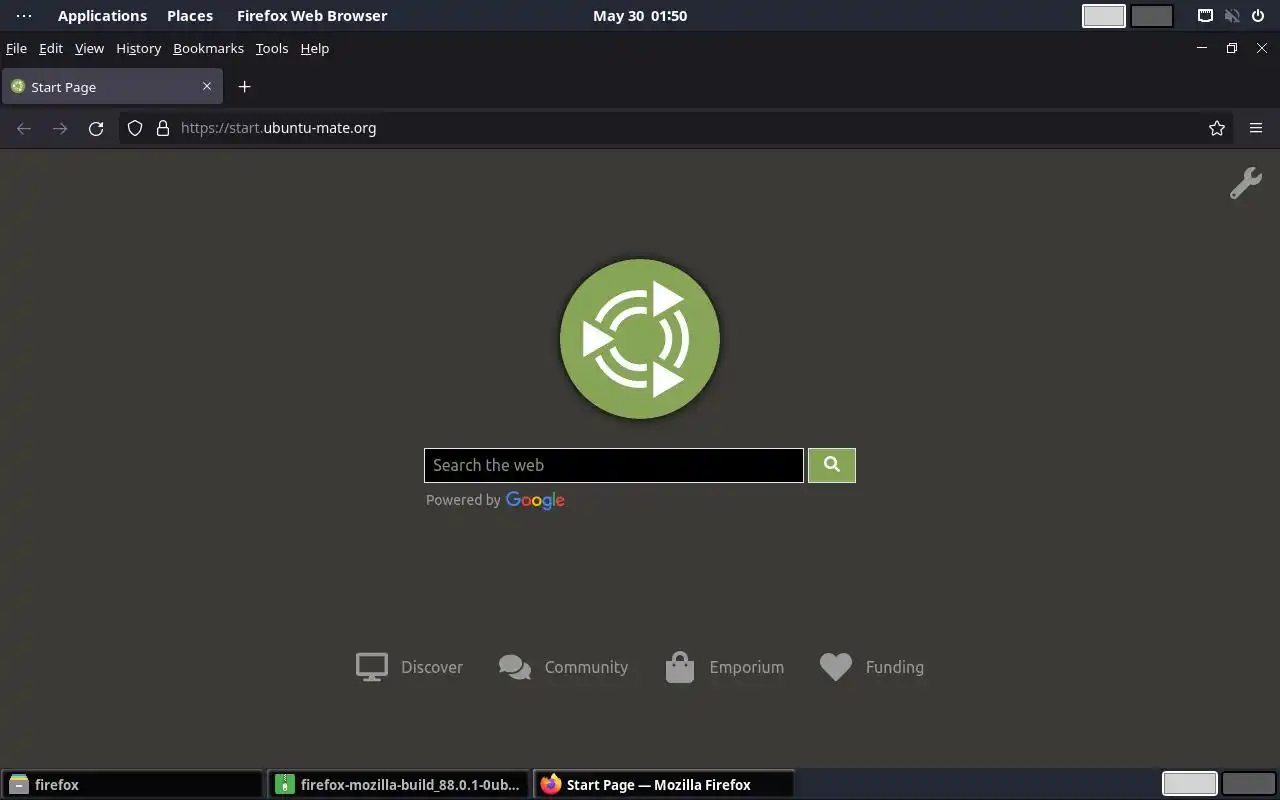Open the clock calendar May 30 01:50

click(x=640, y=16)
